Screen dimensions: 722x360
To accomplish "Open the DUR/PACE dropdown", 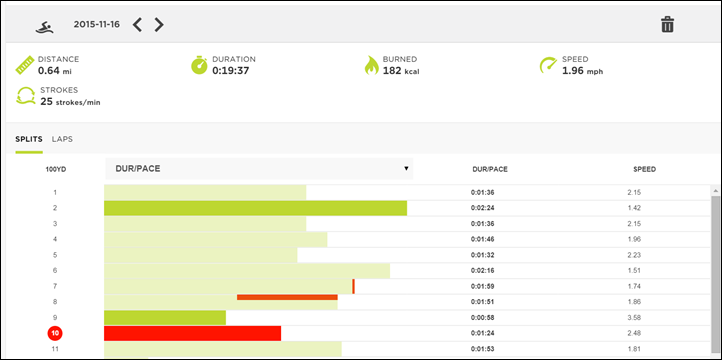I will pos(259,168).
